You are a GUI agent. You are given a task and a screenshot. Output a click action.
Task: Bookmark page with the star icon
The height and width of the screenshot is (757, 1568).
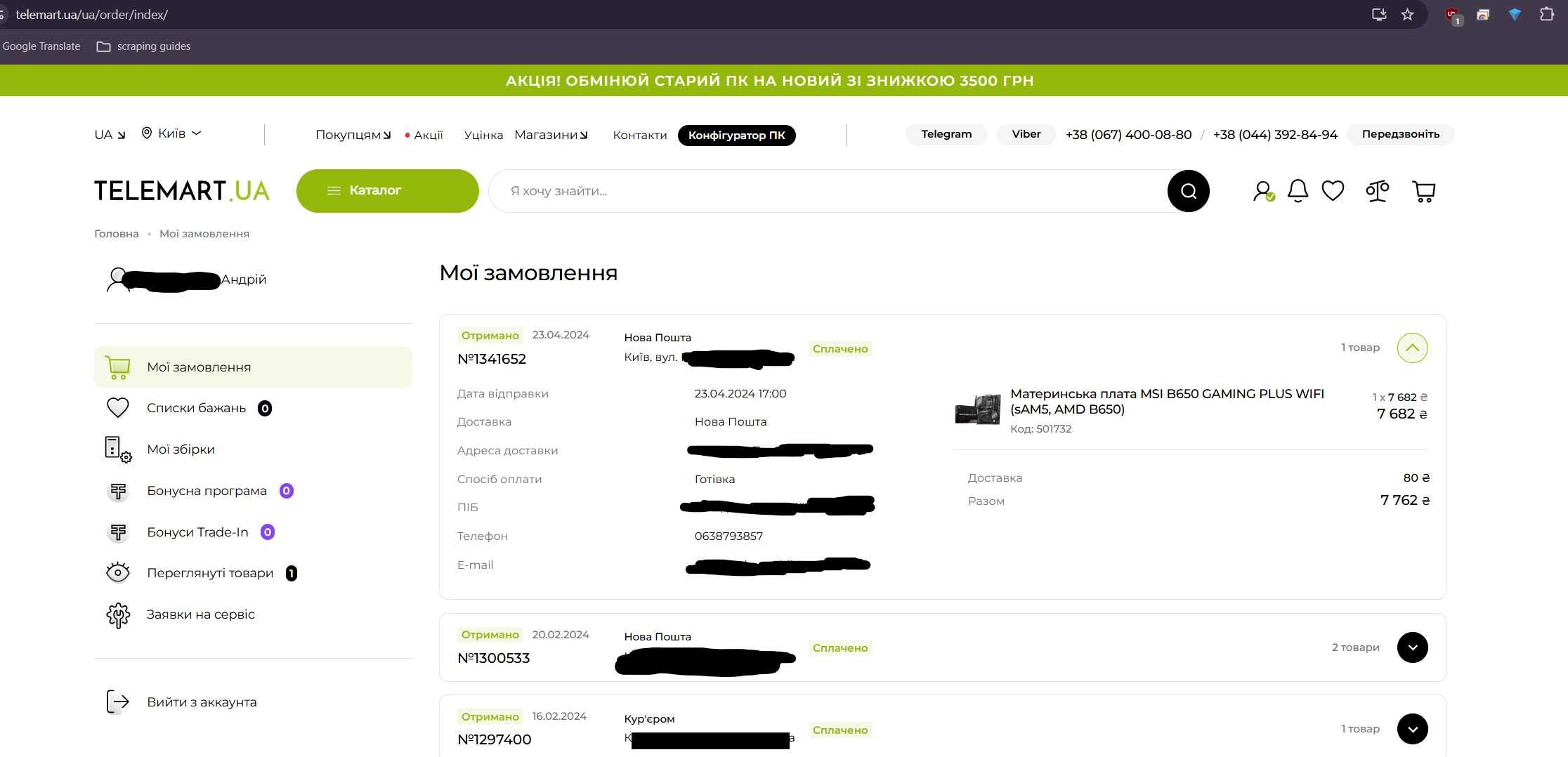click(1407, 14)
